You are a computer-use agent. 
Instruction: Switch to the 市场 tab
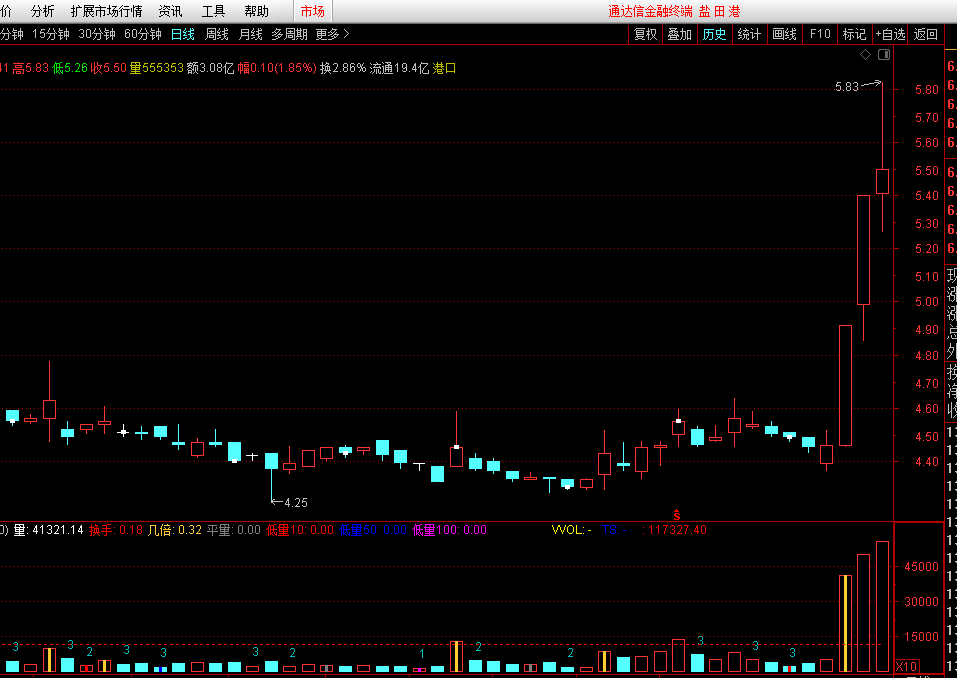[312, 11]
